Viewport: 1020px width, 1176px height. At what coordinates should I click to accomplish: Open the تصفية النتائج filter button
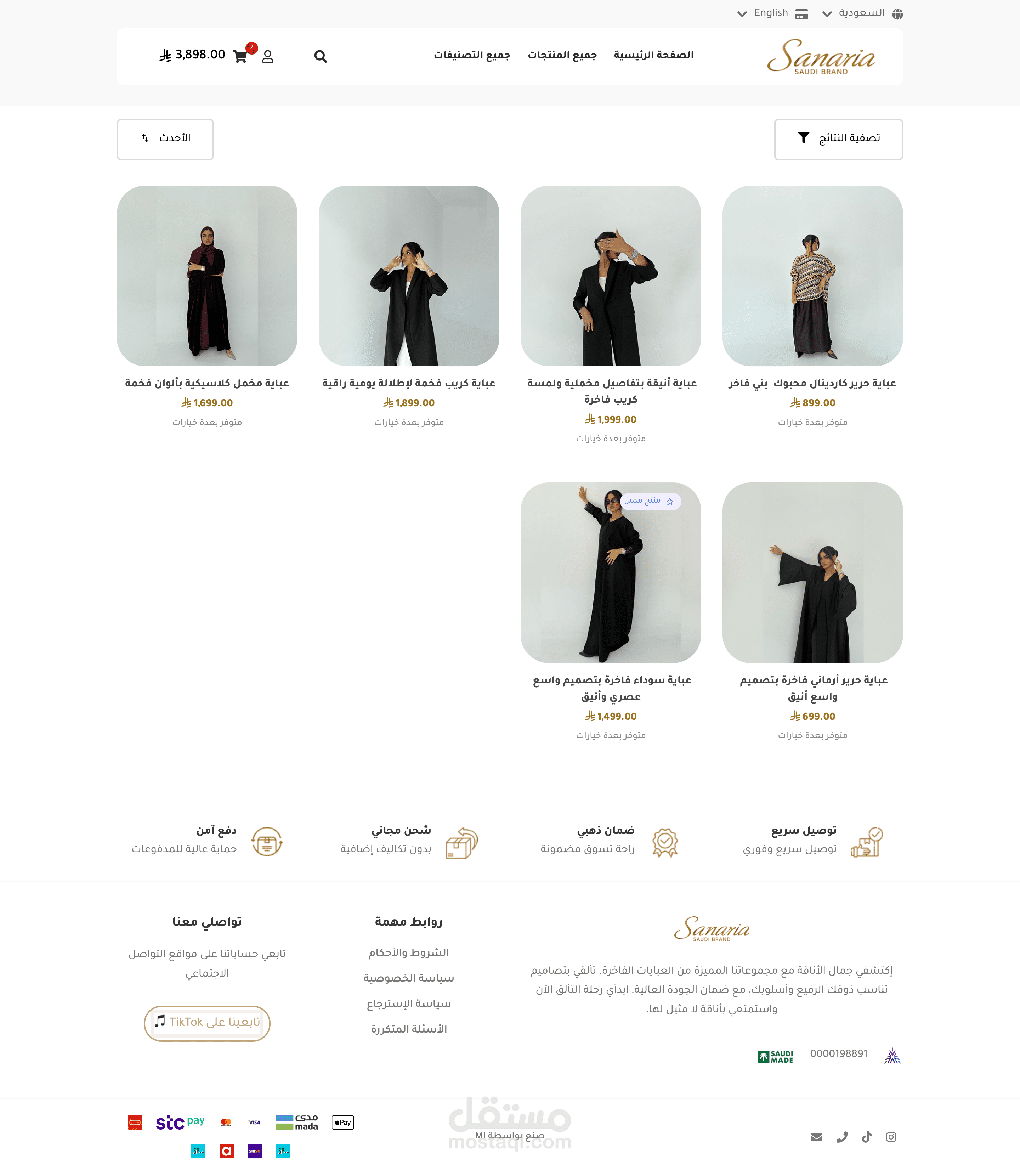tap(838, 139)
